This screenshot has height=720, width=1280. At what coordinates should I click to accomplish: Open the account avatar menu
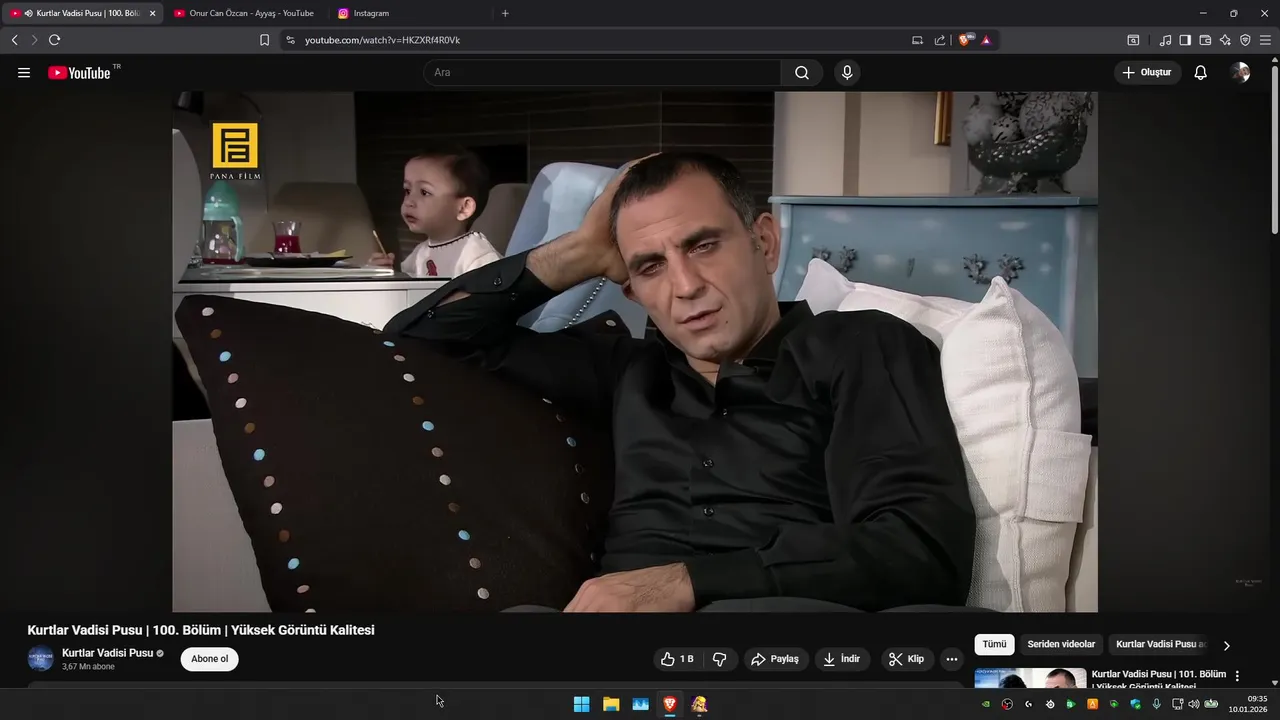1240,73
